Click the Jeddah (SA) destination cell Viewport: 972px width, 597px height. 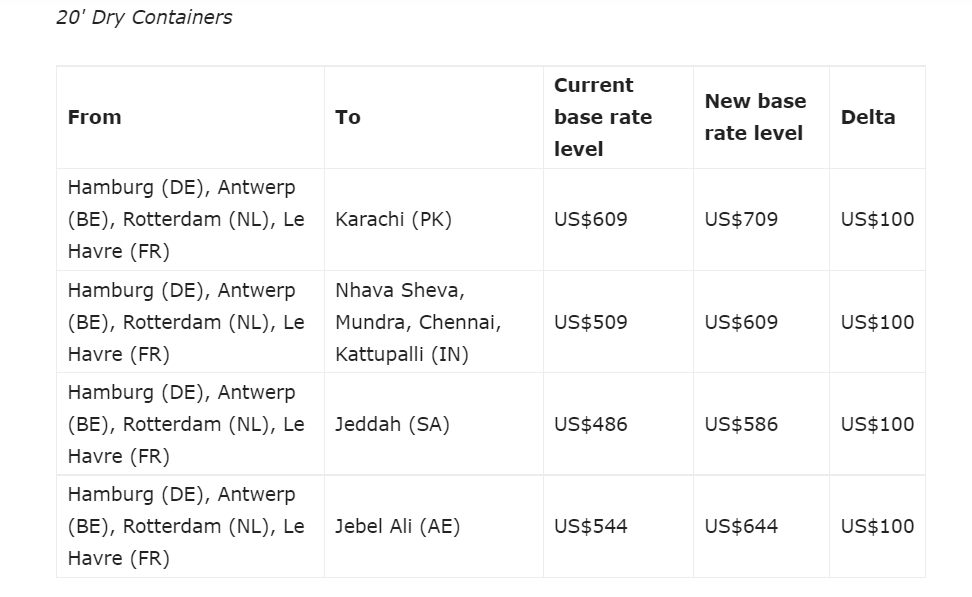coord(392,424)
